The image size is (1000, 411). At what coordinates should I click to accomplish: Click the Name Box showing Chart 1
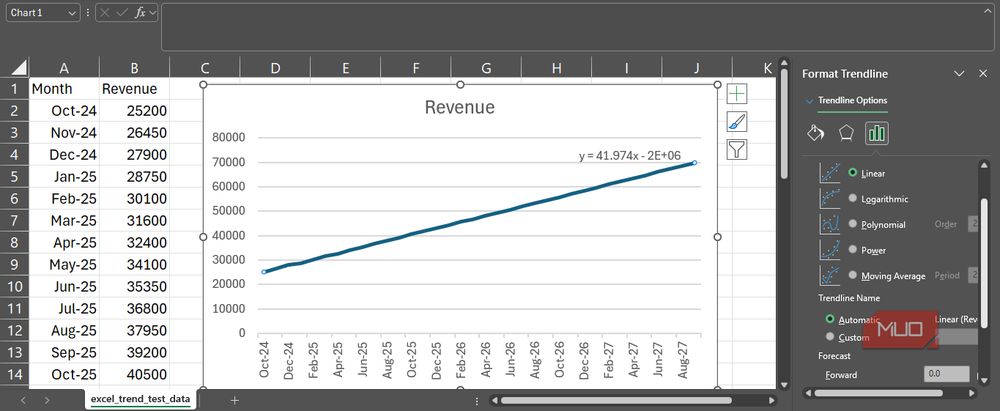click(x=36, y=13)
